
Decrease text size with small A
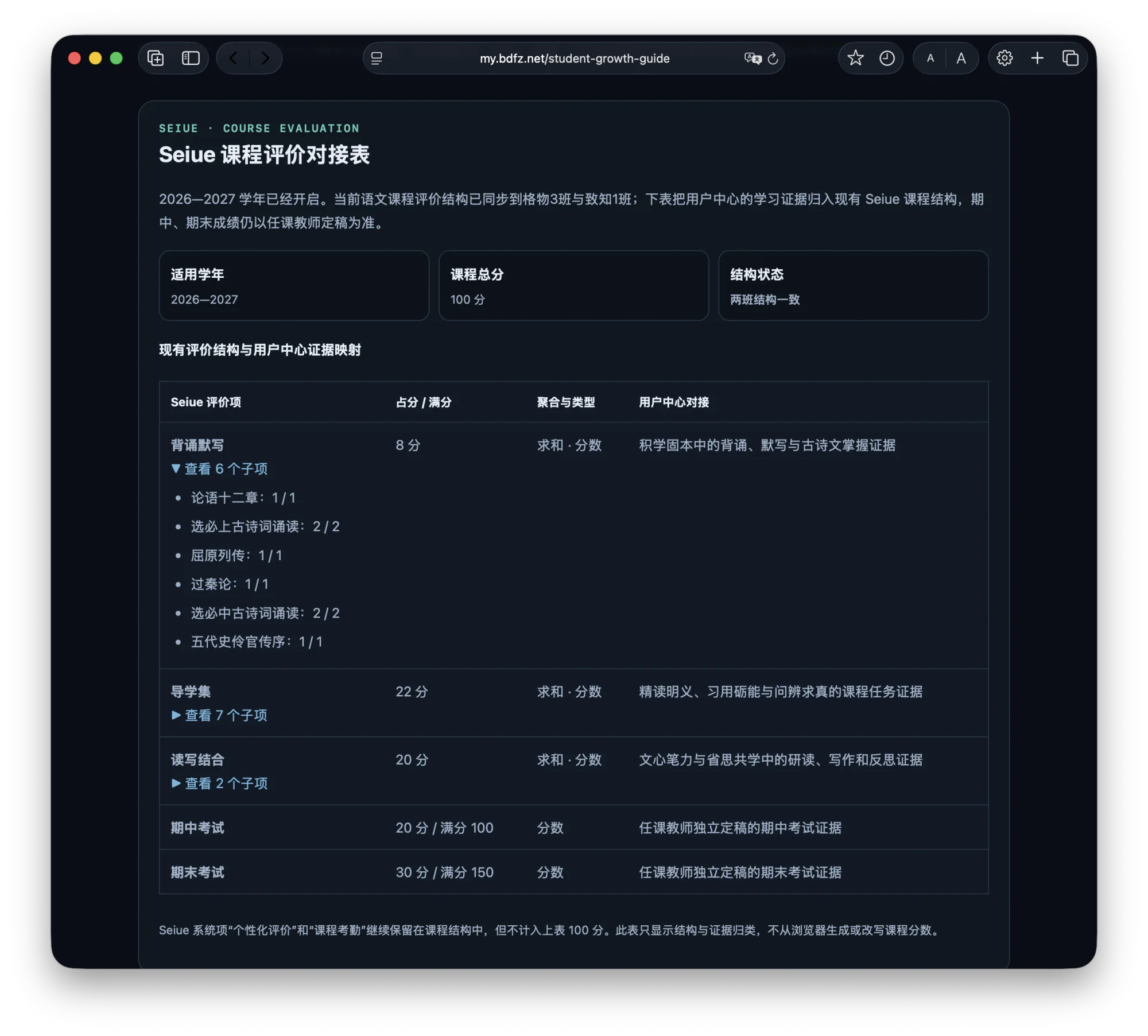point(930,58)
